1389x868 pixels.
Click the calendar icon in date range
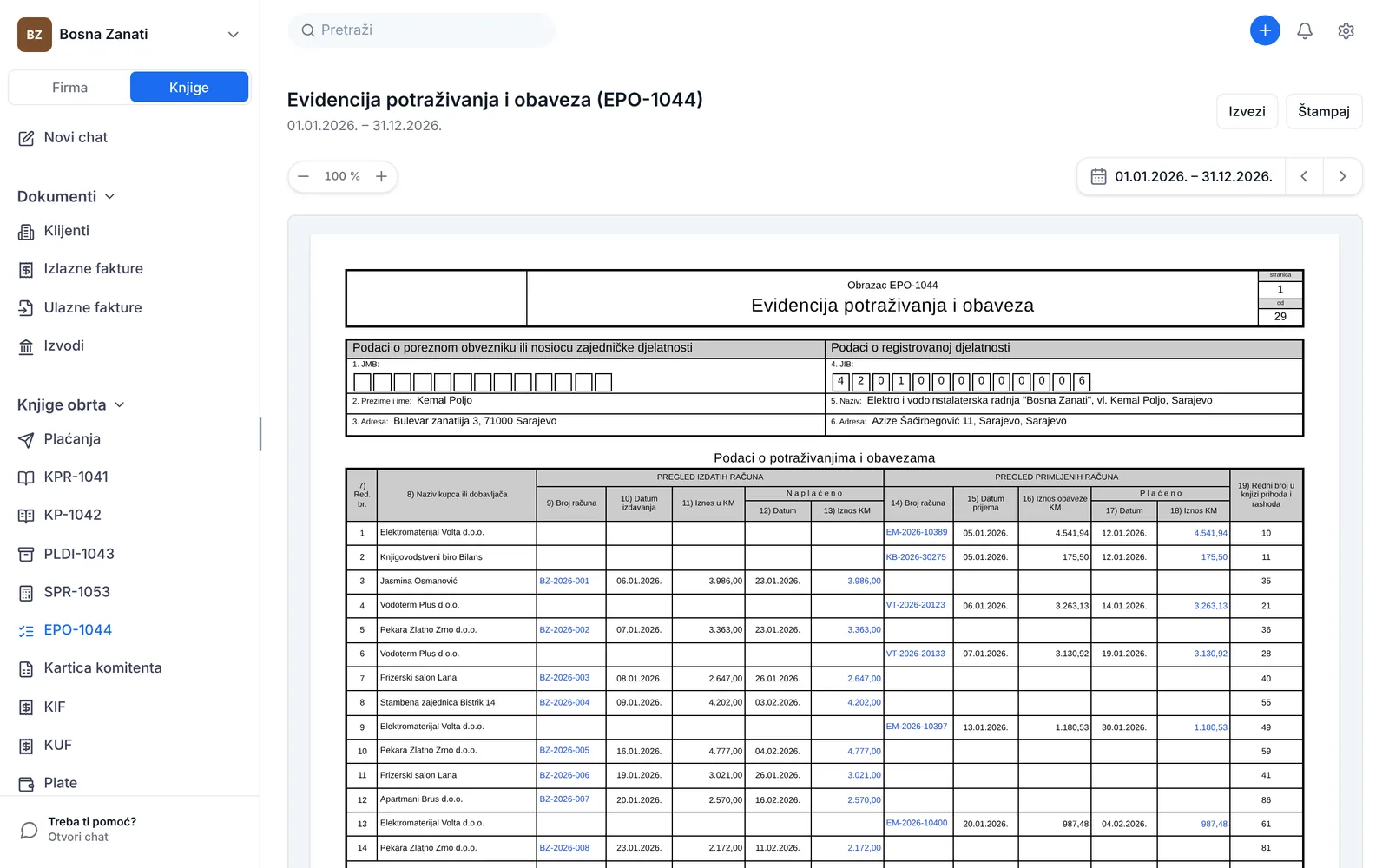click(x=1098, y=177)
